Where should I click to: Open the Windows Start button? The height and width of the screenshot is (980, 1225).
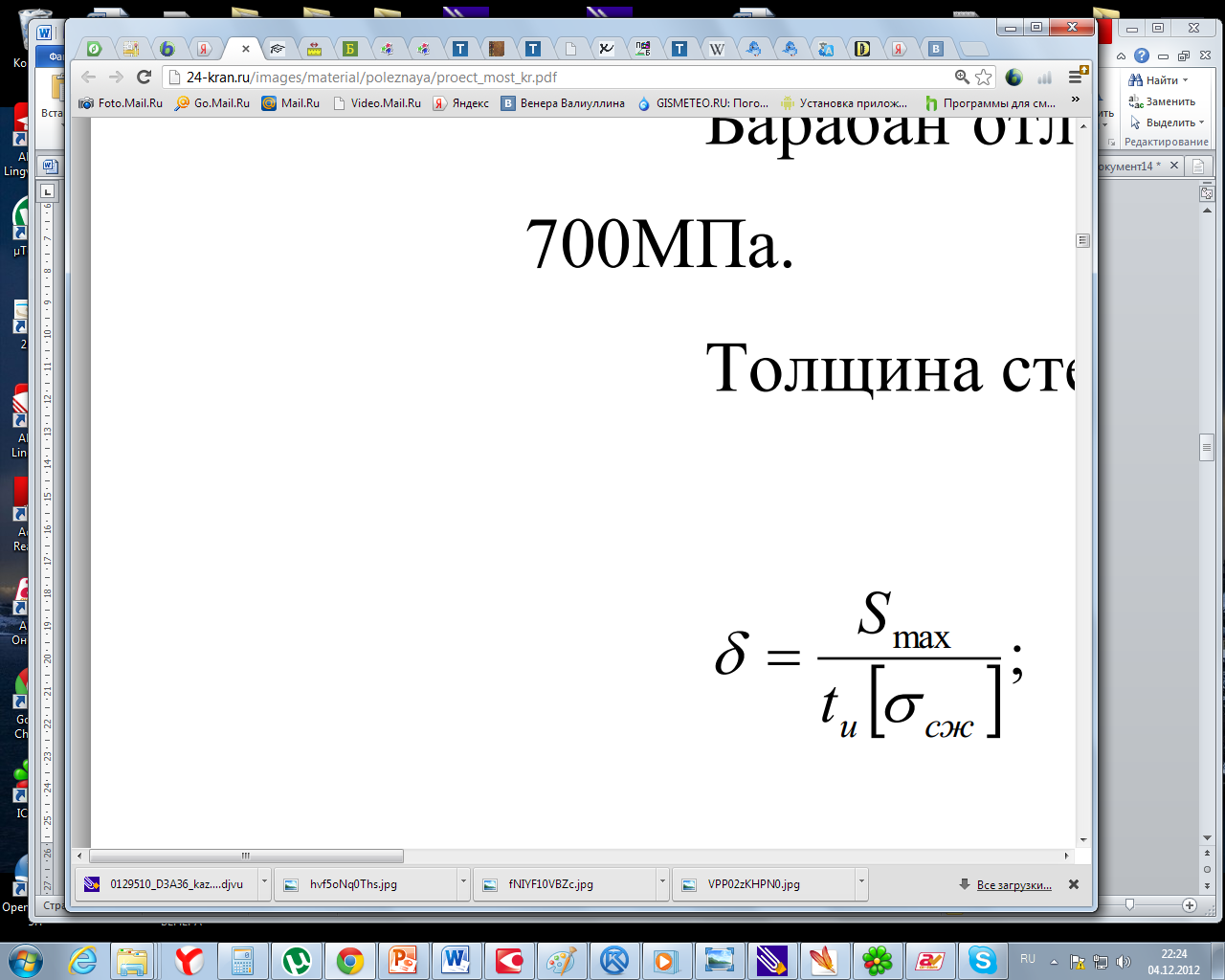click(x=25, y=960)
